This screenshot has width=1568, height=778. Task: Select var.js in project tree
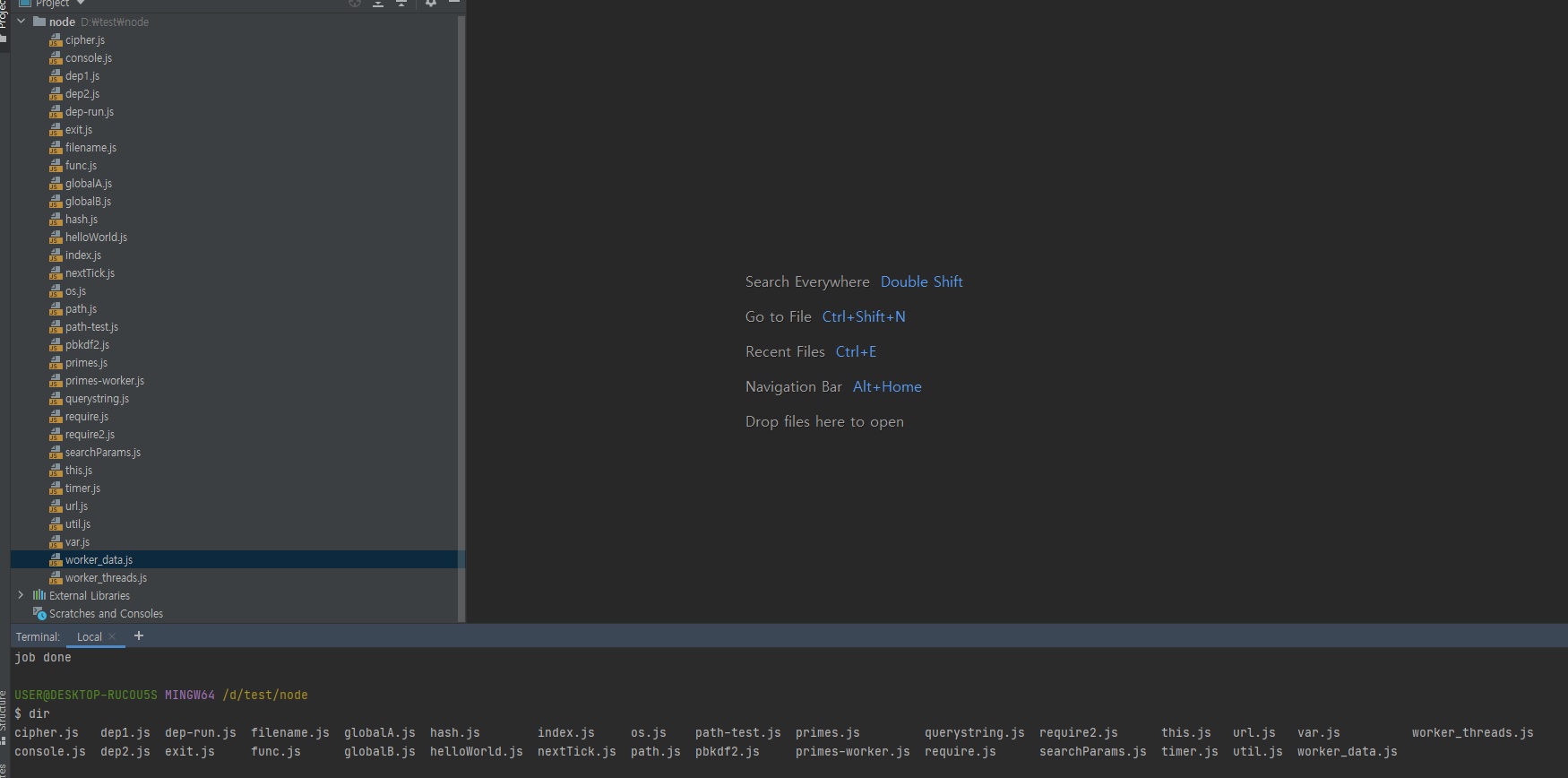click(x=77, y=542)
